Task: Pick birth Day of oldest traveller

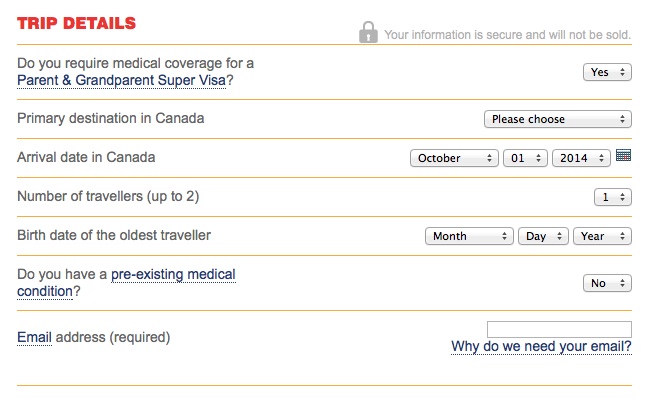Action: tap(543, 236)
